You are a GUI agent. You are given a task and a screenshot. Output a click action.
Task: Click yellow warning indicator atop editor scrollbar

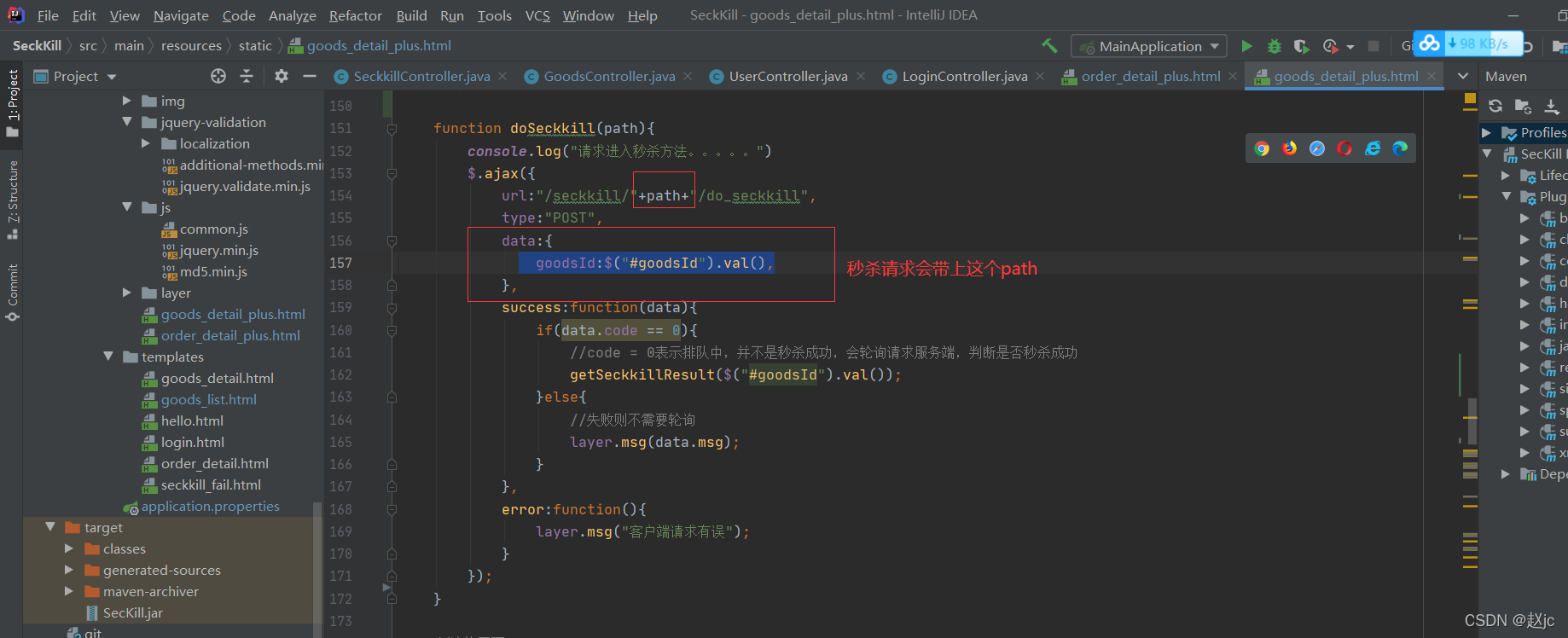pyautogui.click(x=1470, y=99)
